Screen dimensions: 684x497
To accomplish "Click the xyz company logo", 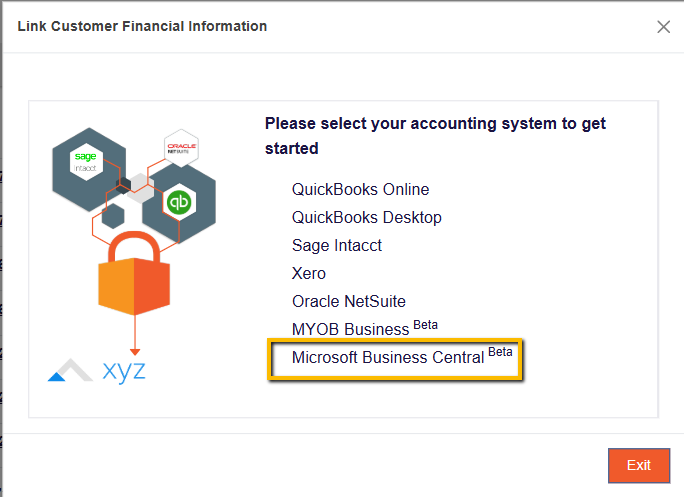I will click(97, 370).
